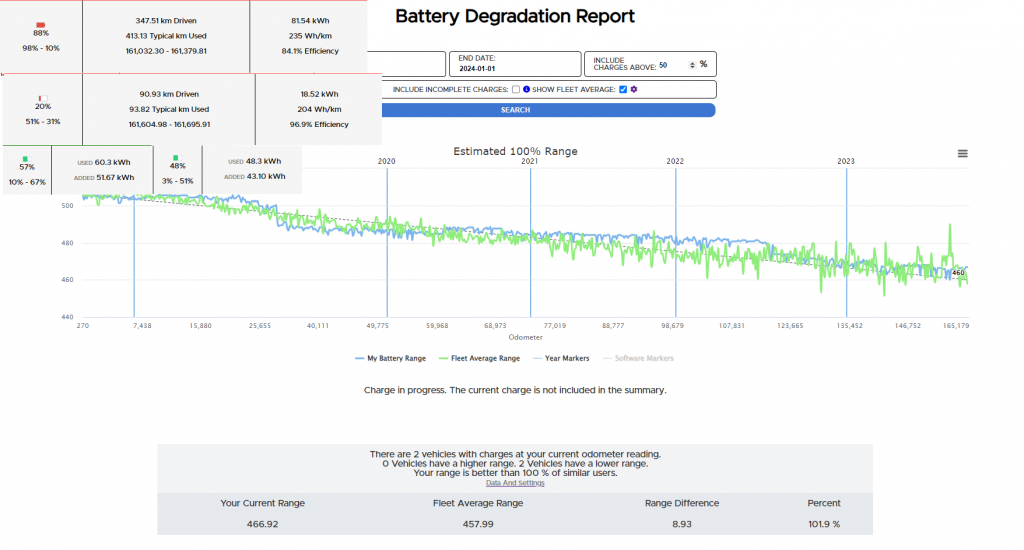Open the chart hamburger menu
The width and height of the screenshot is (1024, 550).
[962, 153]
